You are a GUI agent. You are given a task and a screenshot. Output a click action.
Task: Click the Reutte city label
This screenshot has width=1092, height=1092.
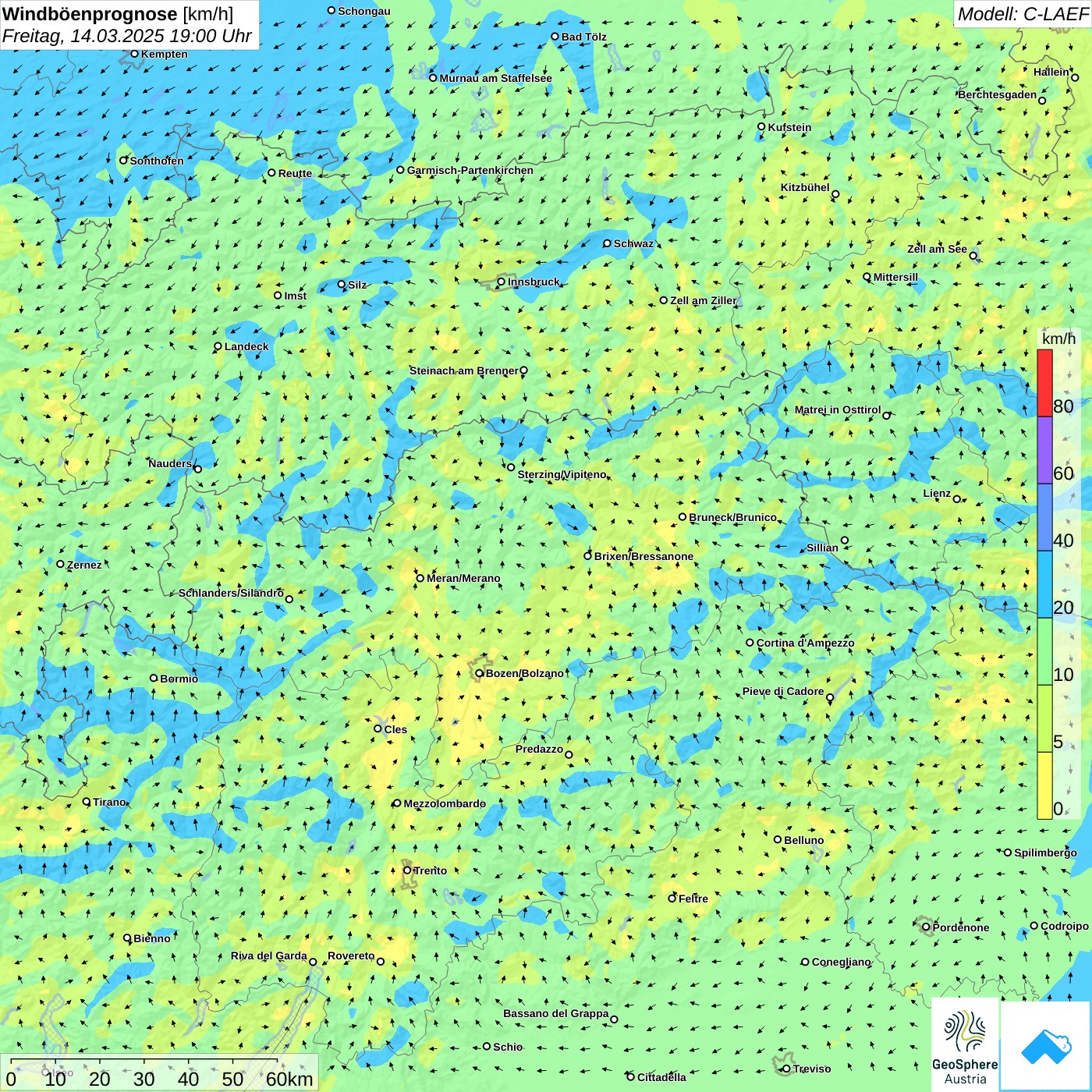[x=295, y=173]
